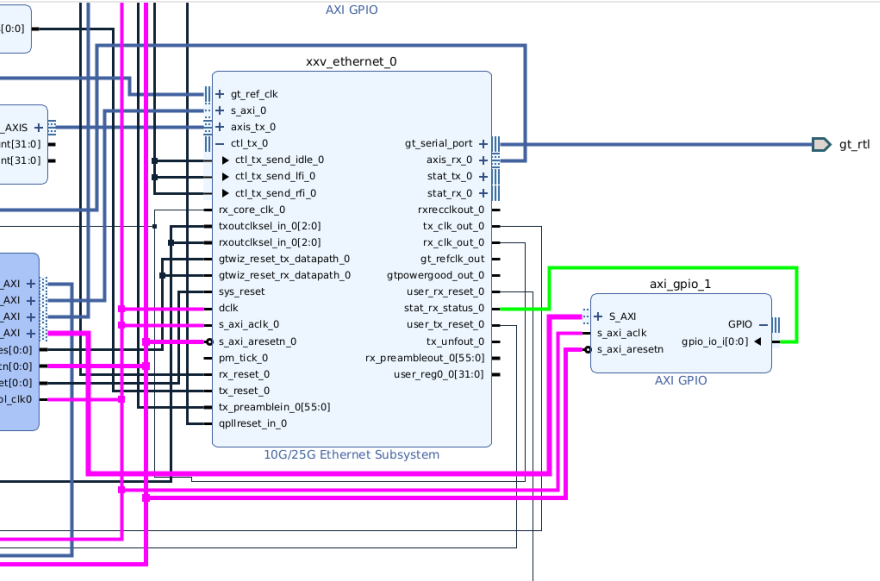Select the stat_rx_status_0 output pin

coord(495,308)
